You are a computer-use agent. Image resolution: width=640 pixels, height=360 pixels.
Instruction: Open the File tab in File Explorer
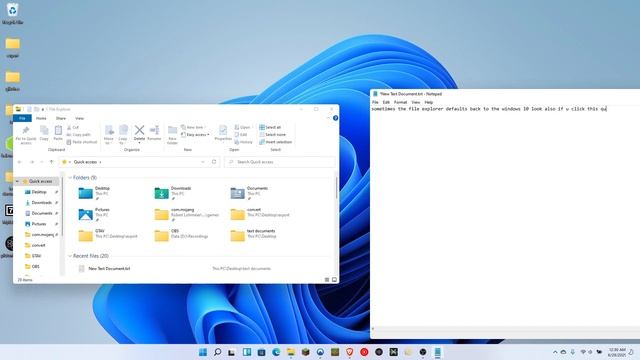(22, 118)
